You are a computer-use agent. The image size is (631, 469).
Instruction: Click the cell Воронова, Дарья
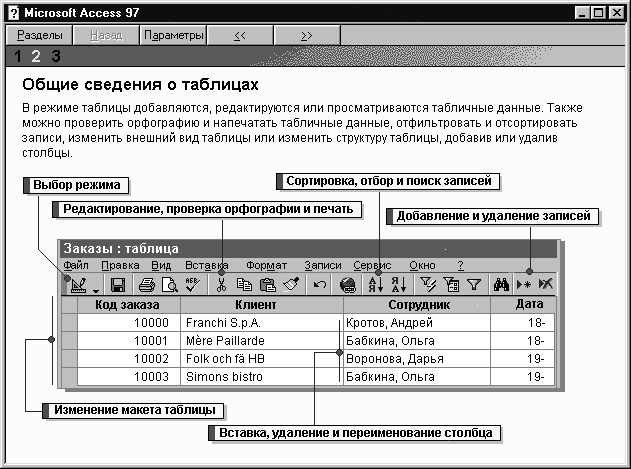tap(417, 359)
